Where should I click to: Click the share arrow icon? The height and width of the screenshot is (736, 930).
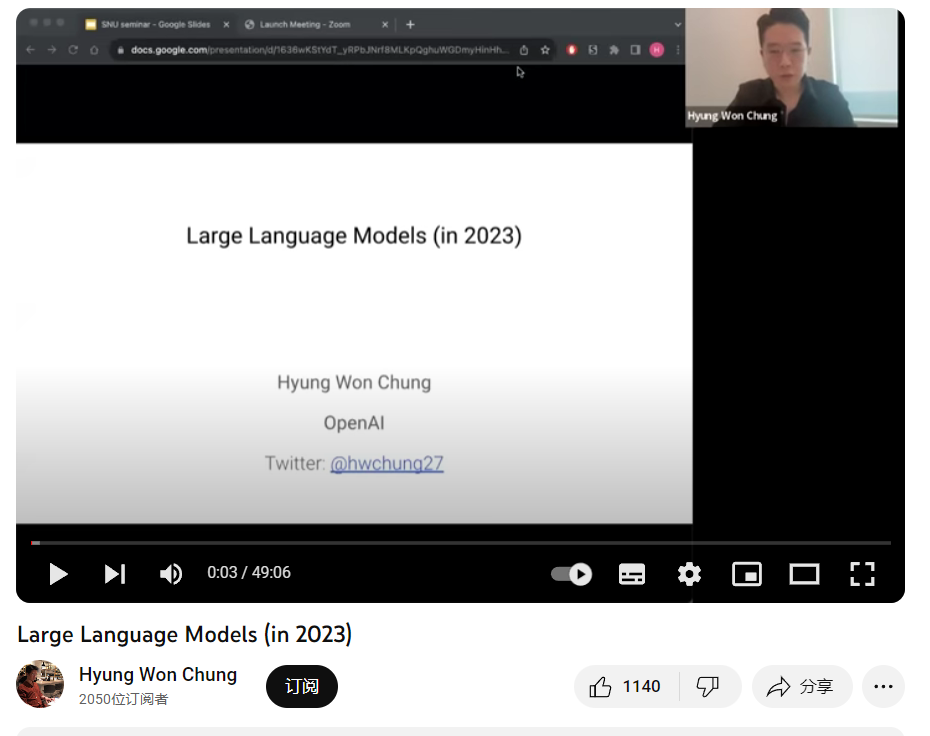[x=777, y=686]
